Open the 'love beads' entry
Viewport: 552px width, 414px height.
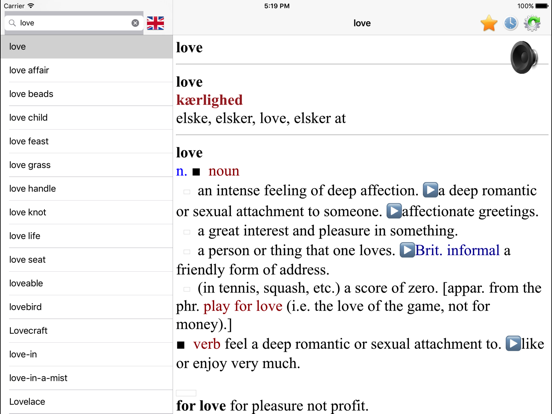[87, 94]
